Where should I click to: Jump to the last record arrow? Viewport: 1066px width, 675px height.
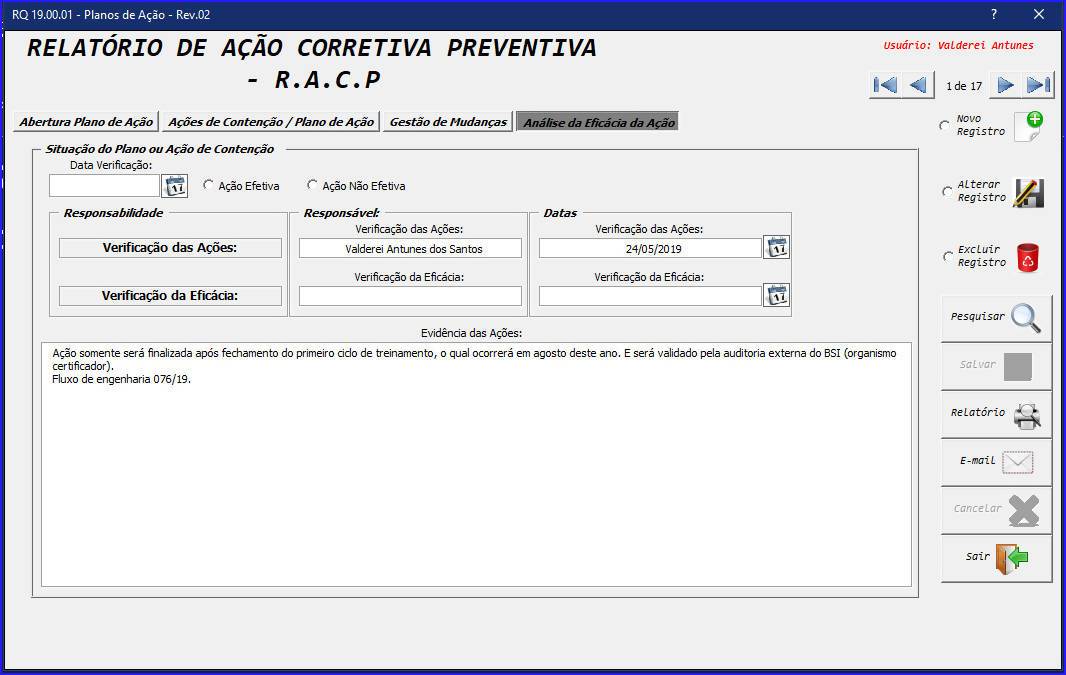1039,86
